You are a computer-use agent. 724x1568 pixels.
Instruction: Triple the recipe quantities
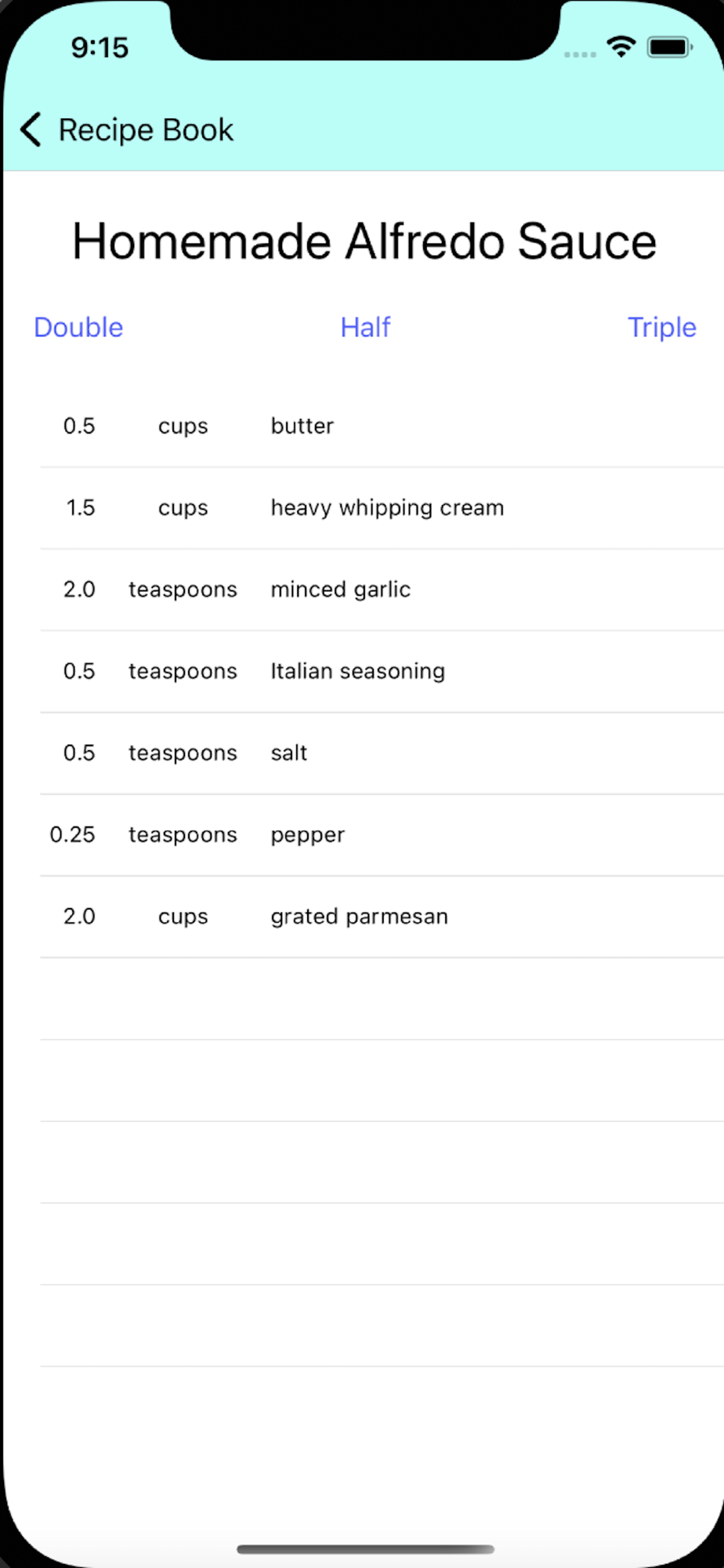pos(661,327)
